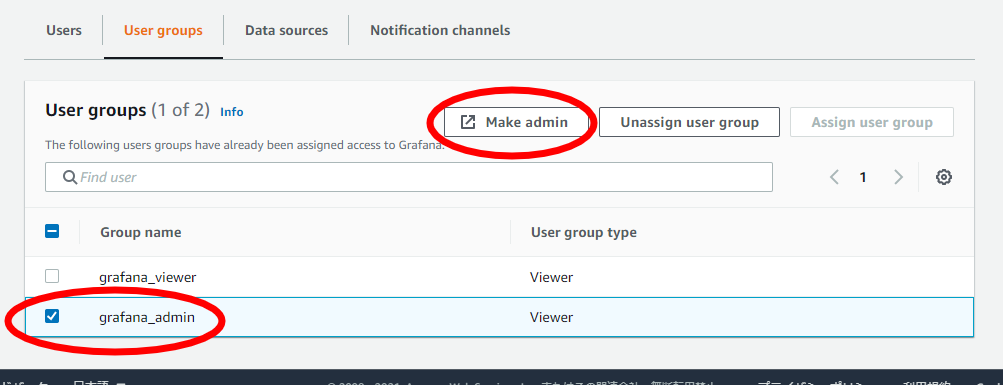
Task: Click the grafana_viewer group name
Action: coord(148,278)
